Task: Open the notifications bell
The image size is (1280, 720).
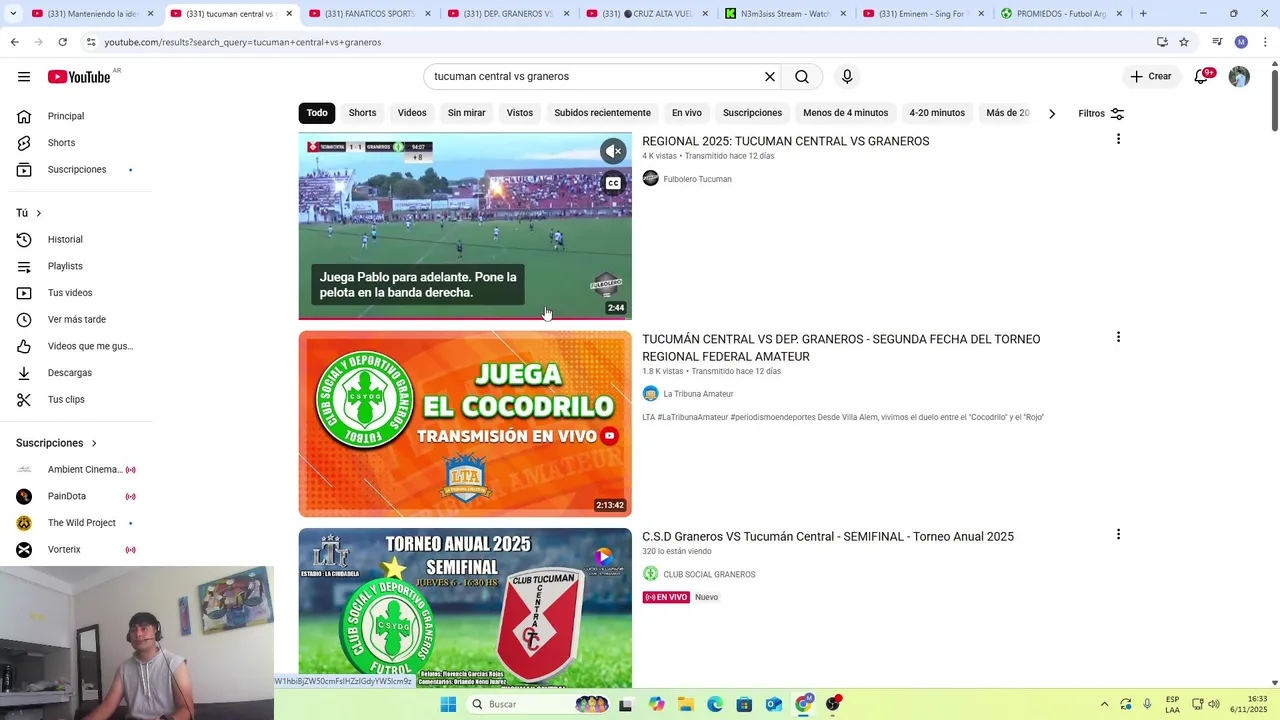Action: pos(1201,77)
